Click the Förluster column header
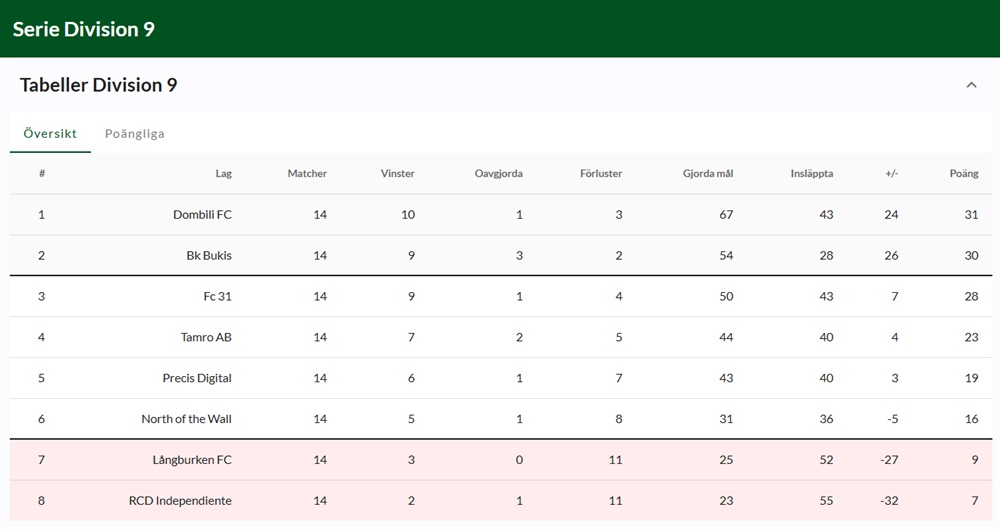 [x=600, y=174]
